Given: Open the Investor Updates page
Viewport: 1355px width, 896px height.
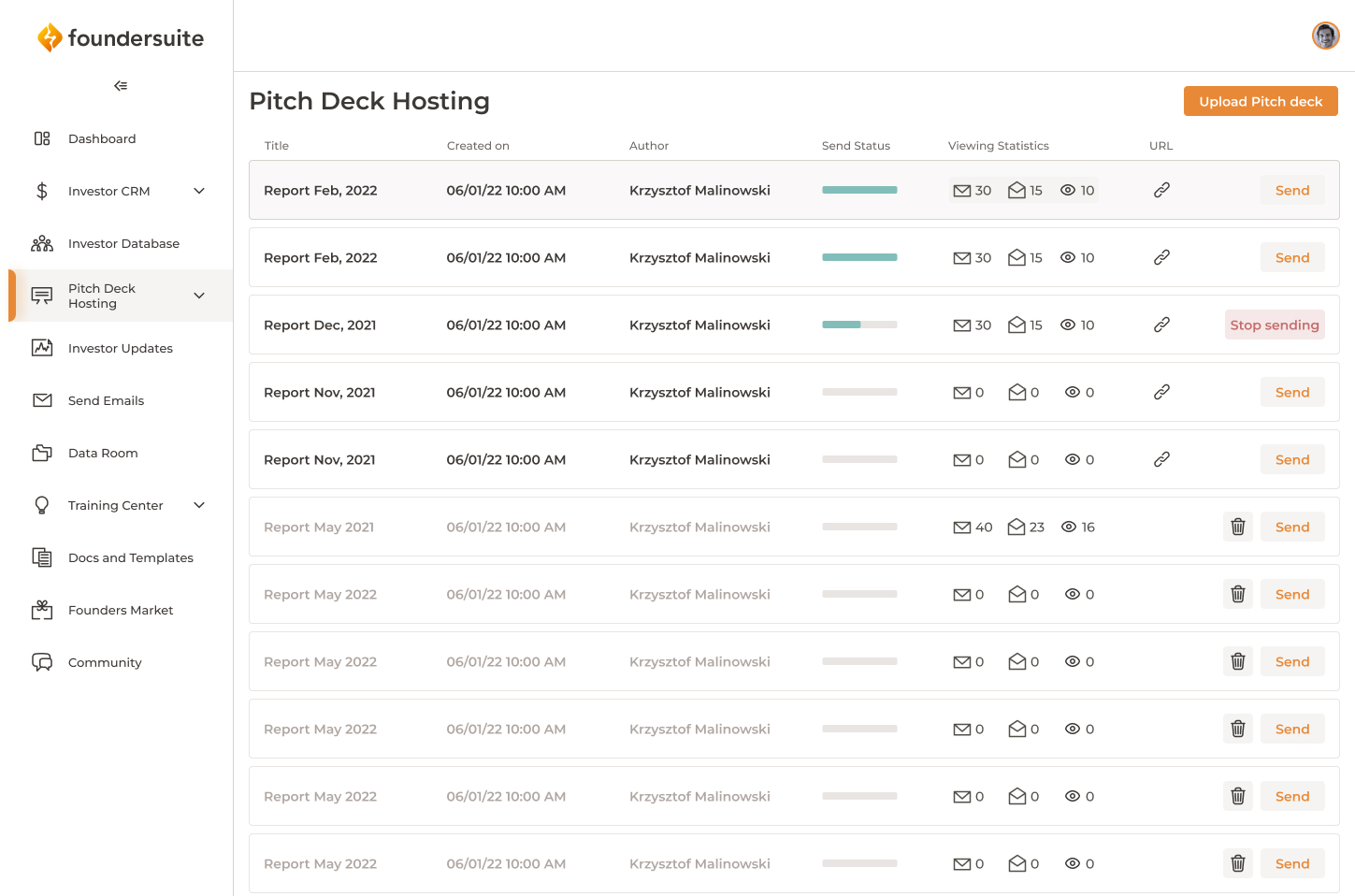Looking at the screenshot, I should click(120, 347).
